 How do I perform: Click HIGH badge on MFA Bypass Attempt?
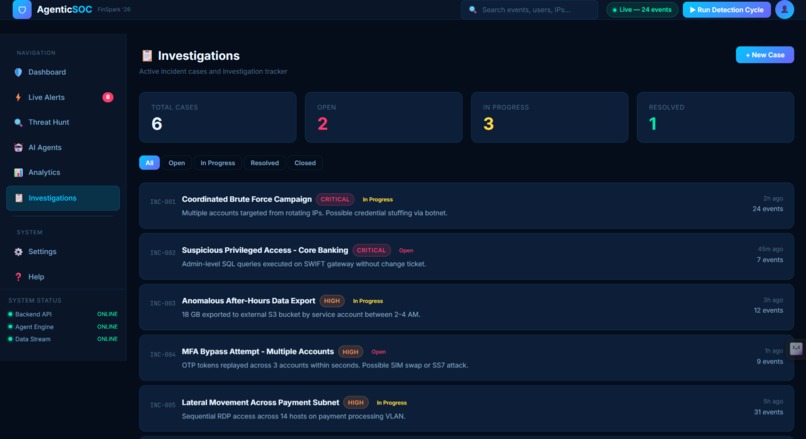351,352
